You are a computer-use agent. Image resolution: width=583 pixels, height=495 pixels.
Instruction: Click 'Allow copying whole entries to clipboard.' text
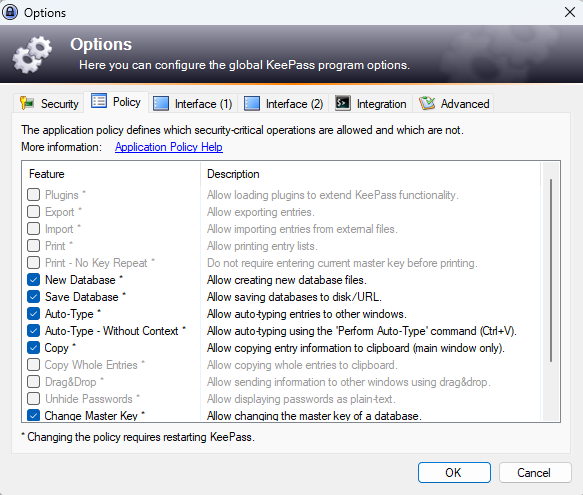click(x=302, y=365)
